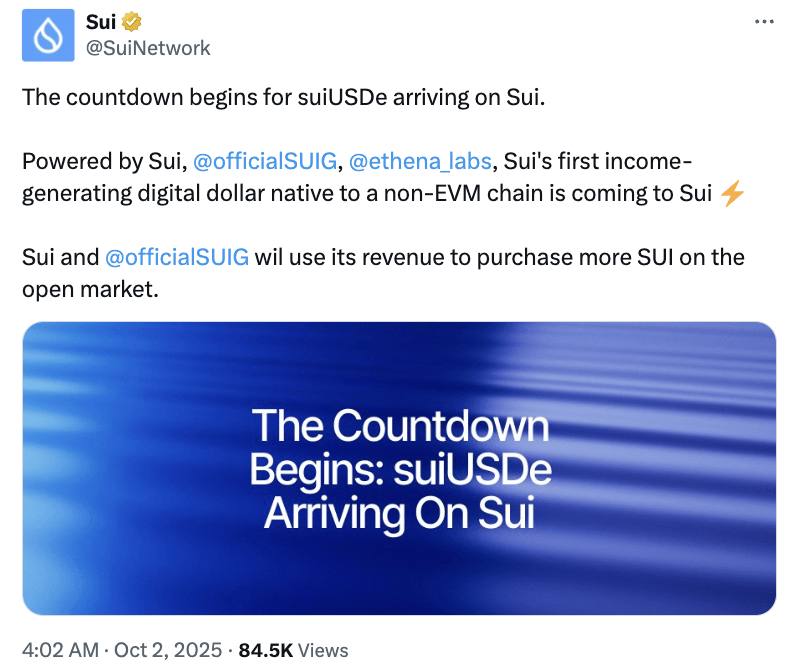Open the Sui profile avatar
The image size is (798, 670).
pyautogui.click(x=48, y=35)
